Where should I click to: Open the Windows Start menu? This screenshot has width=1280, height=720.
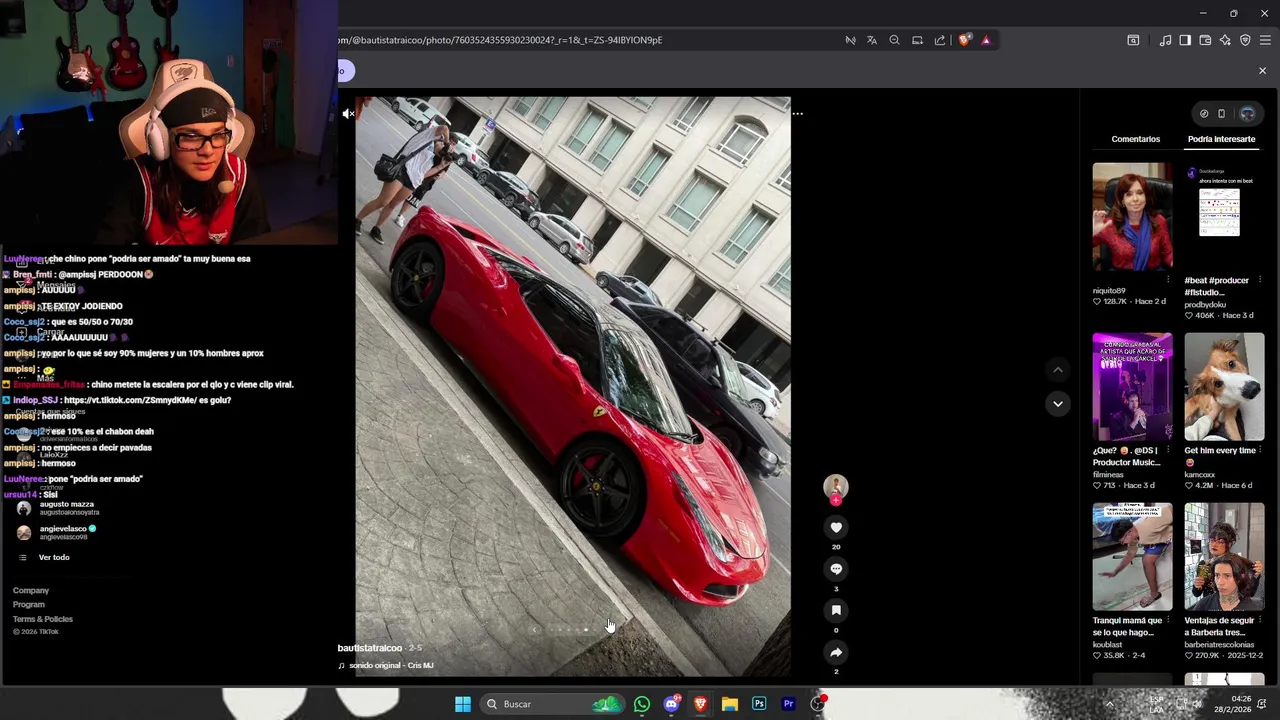(463, 704)
